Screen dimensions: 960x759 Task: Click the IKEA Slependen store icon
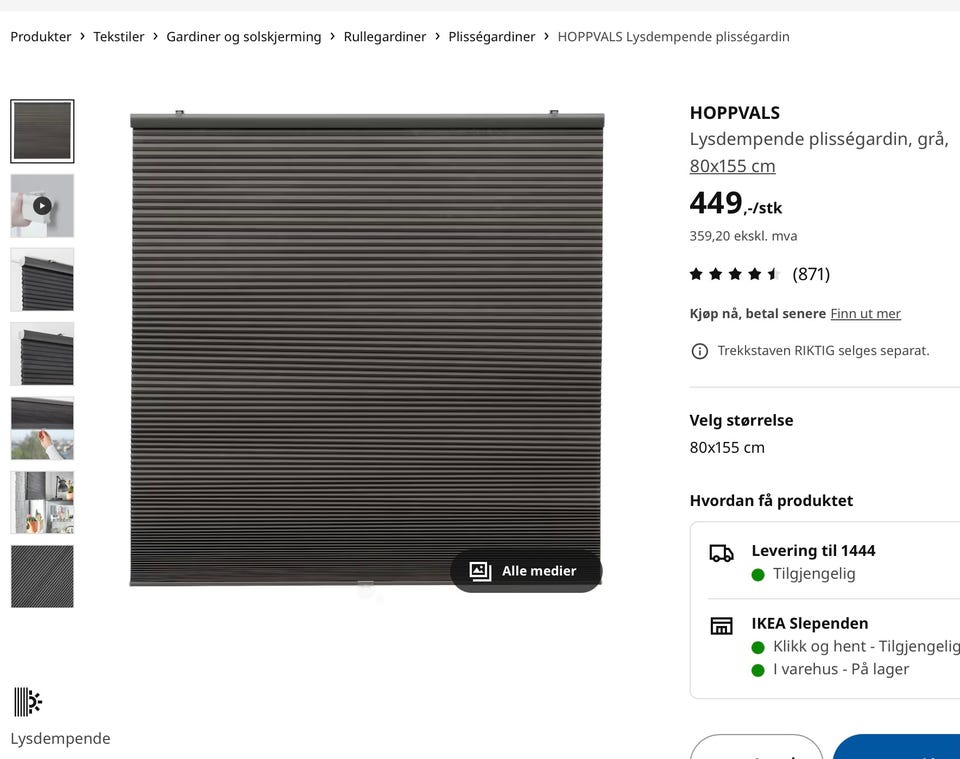pos(721,626)
